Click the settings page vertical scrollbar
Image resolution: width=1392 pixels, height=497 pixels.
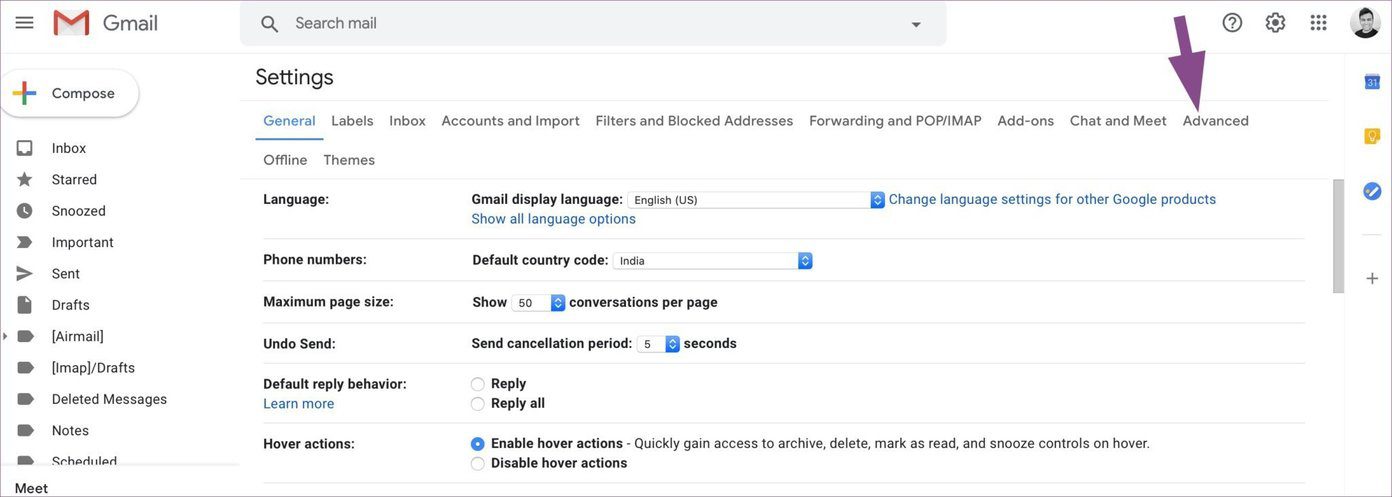point(1338,237)
